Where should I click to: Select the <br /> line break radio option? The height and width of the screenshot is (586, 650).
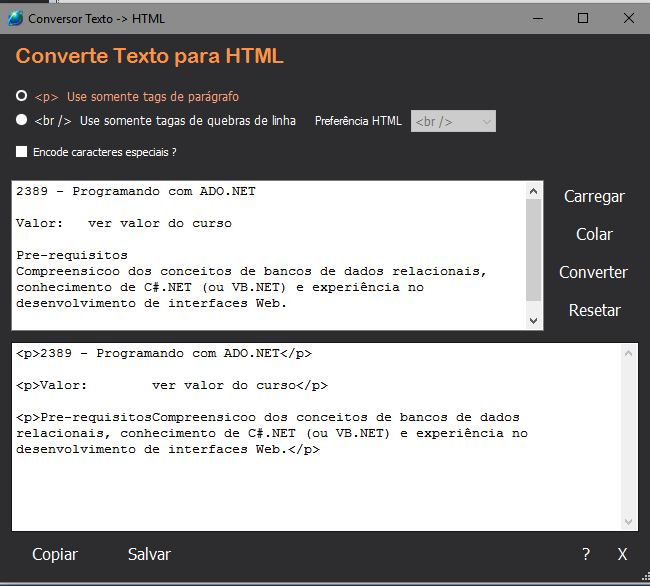pyautogui.click(x=22, y=121)
